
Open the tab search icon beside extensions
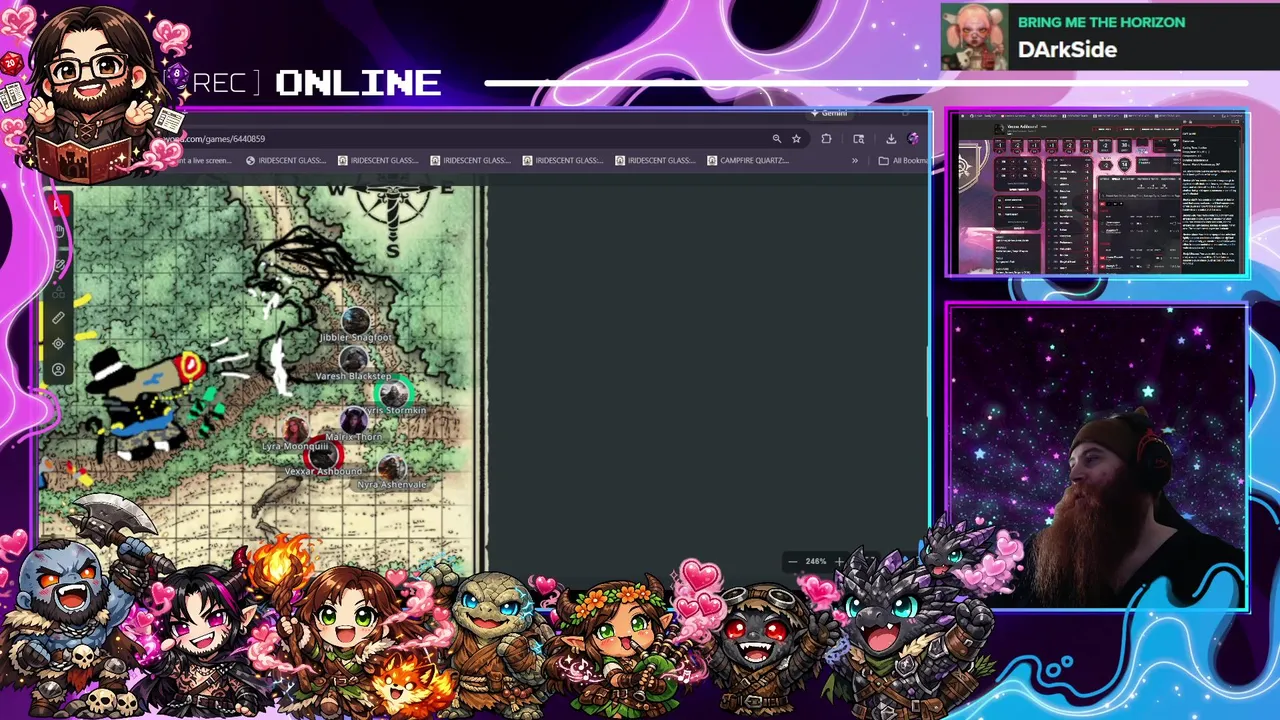pos(858,139)
